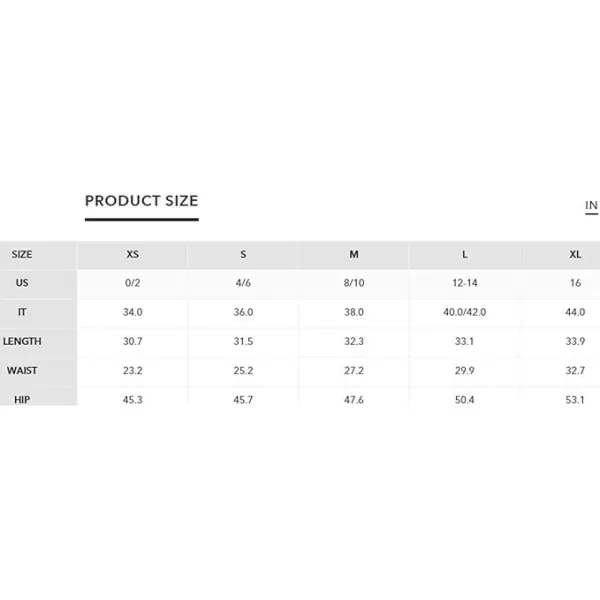Click the XL size column header

click(575, 254)
